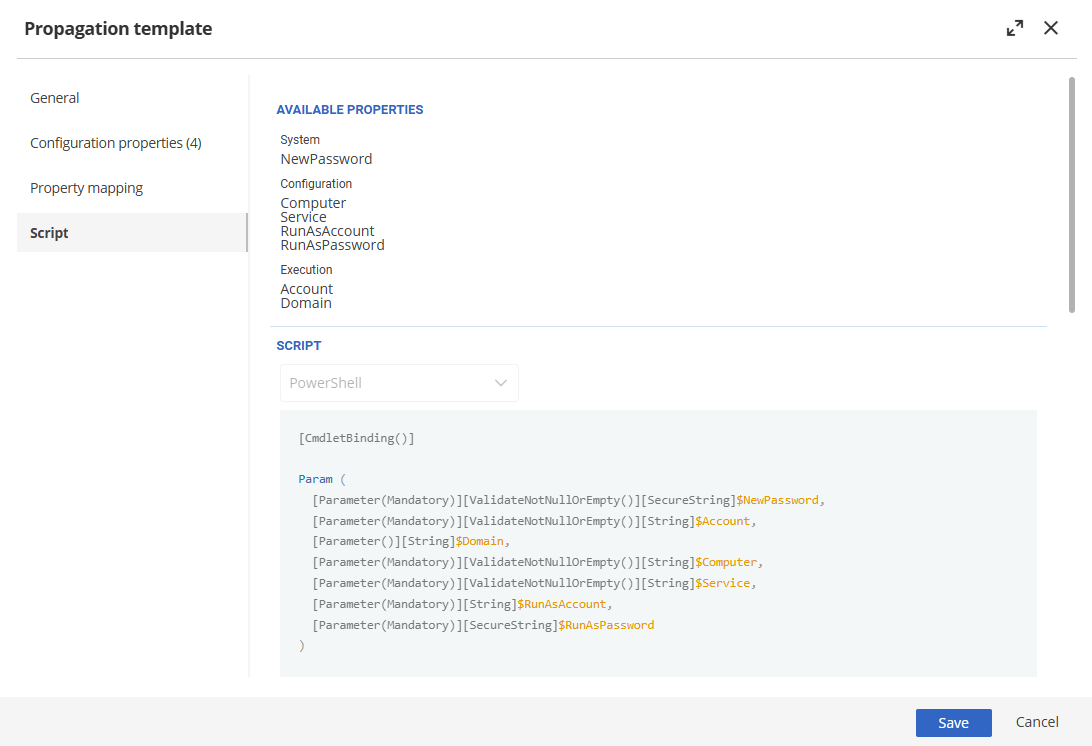Save the propagation template
1092x746 pixels.
click(953, 723)
